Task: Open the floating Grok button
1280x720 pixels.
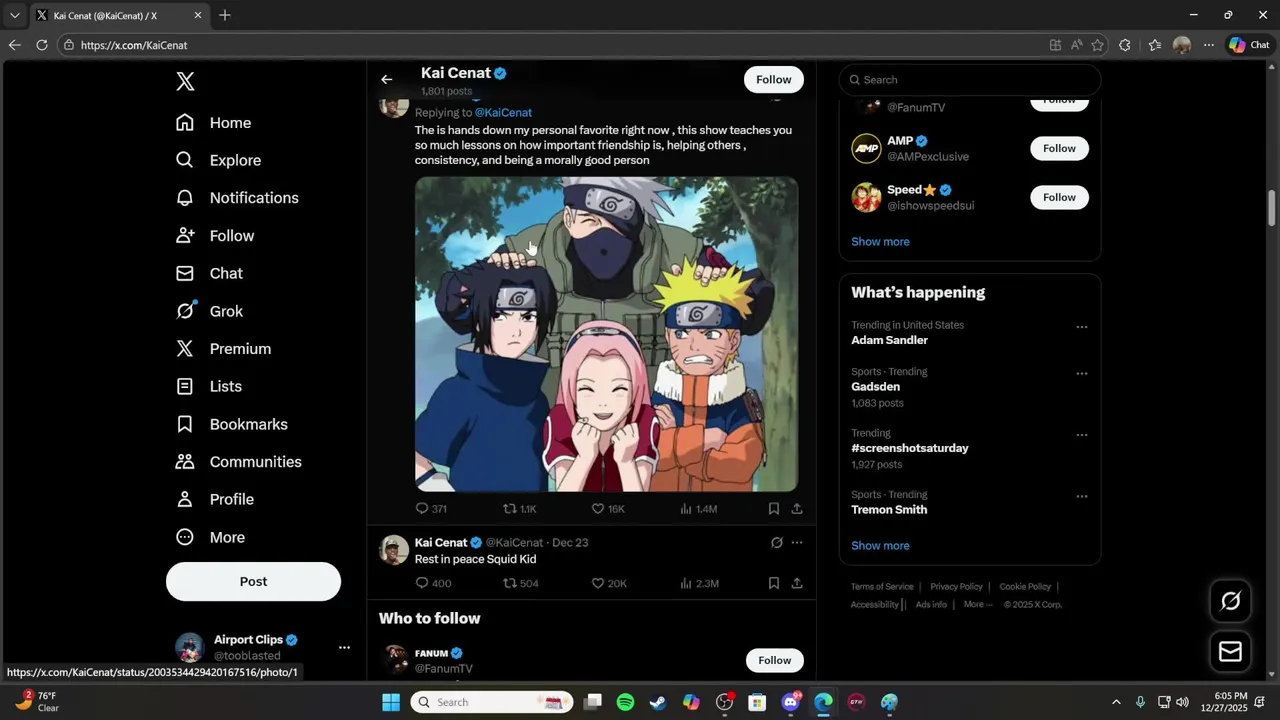Action: (1231, 601)
